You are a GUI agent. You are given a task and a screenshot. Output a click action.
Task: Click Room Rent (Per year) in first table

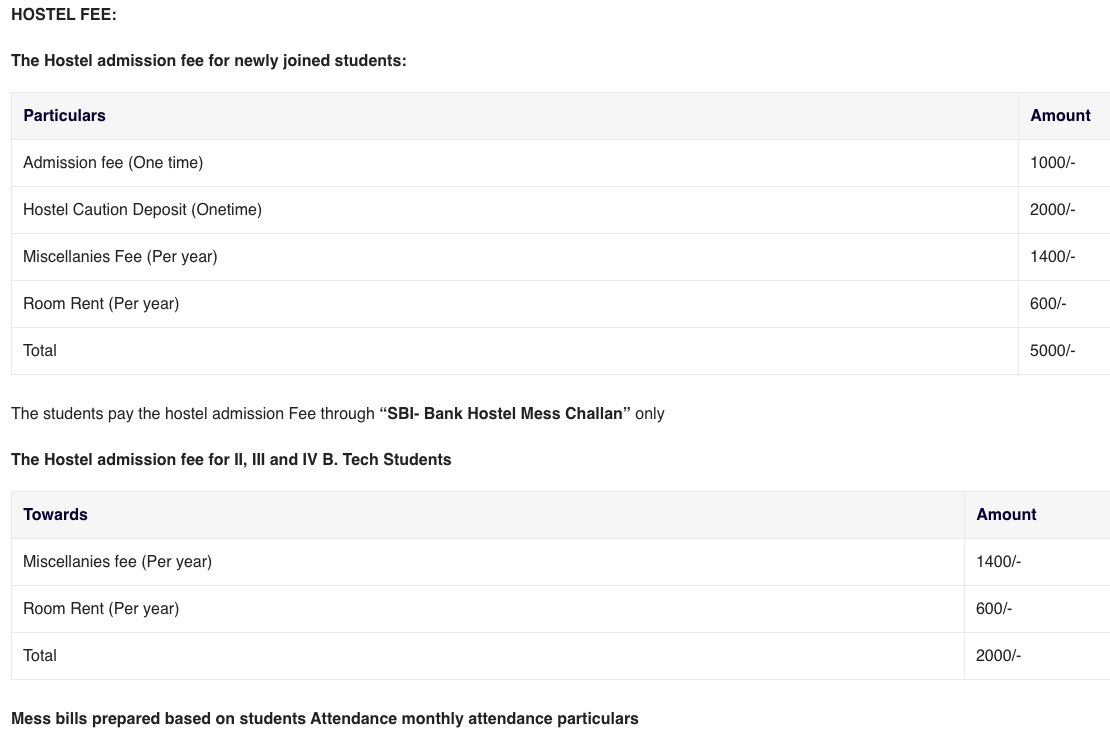(101, 304)
